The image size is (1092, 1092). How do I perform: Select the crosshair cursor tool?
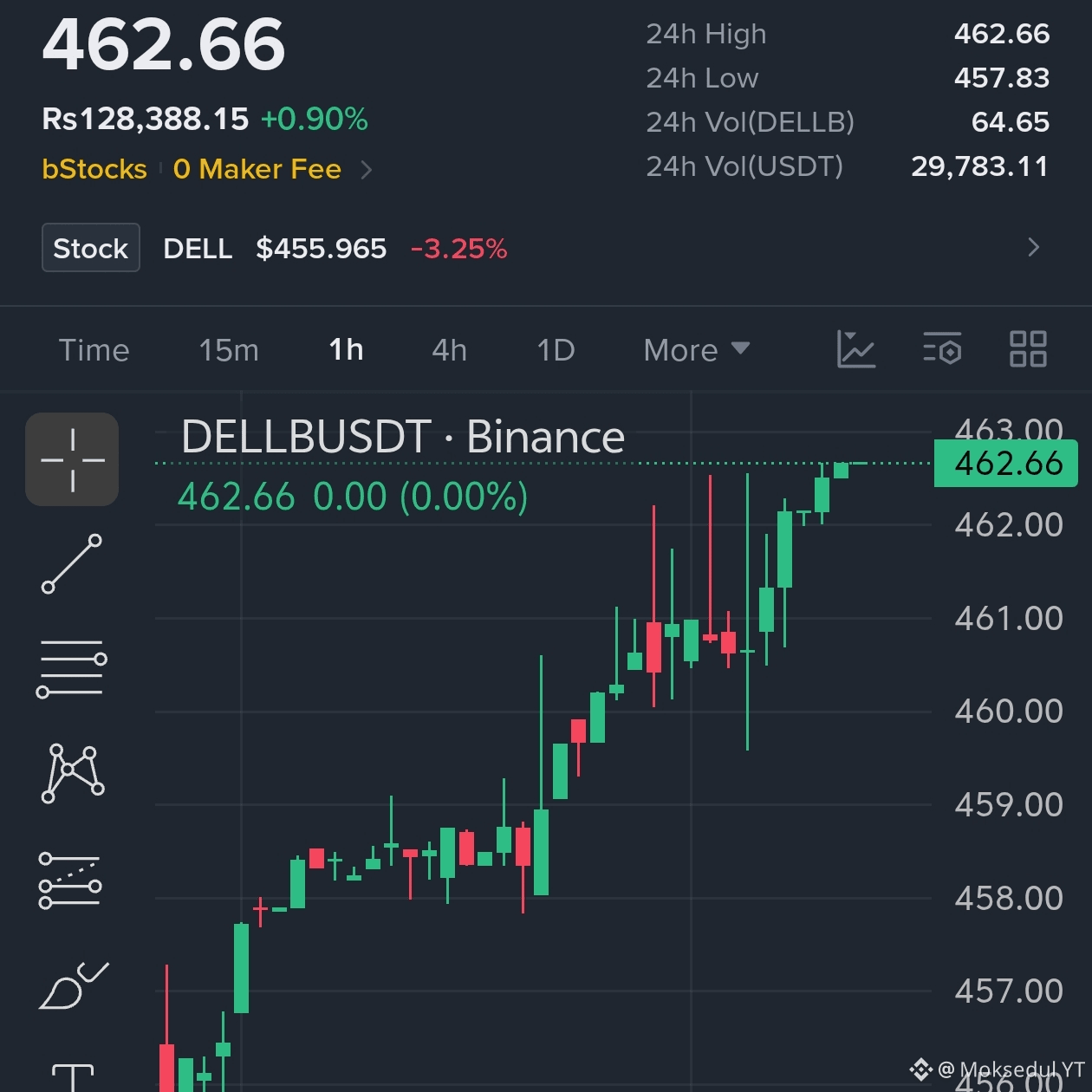click(x=72, y=459)
